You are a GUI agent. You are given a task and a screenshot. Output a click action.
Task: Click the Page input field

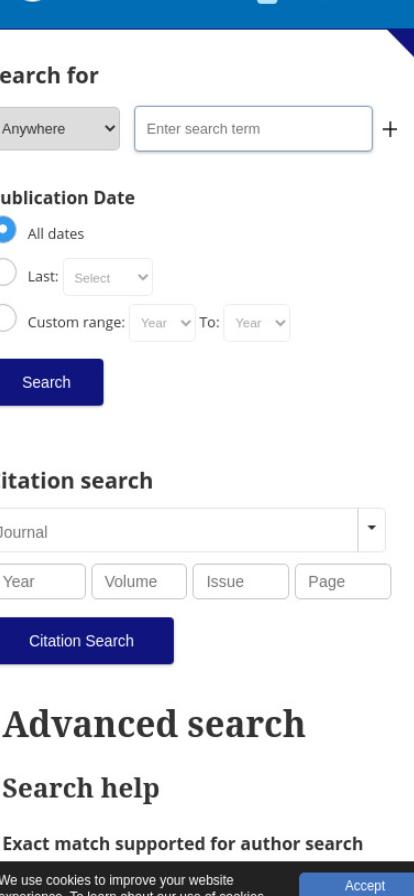coord(343,581)
